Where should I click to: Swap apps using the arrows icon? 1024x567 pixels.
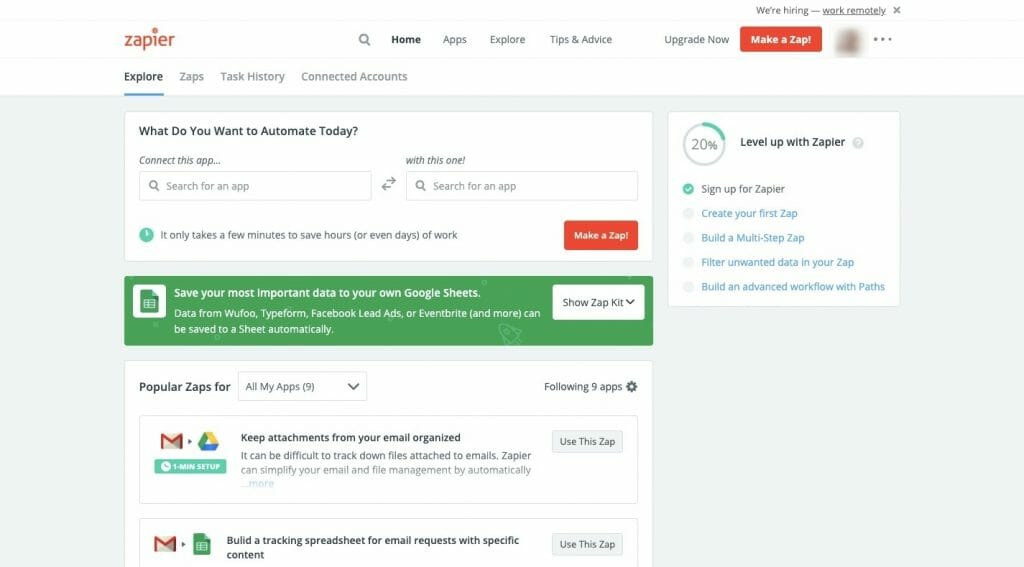point(389,184)
